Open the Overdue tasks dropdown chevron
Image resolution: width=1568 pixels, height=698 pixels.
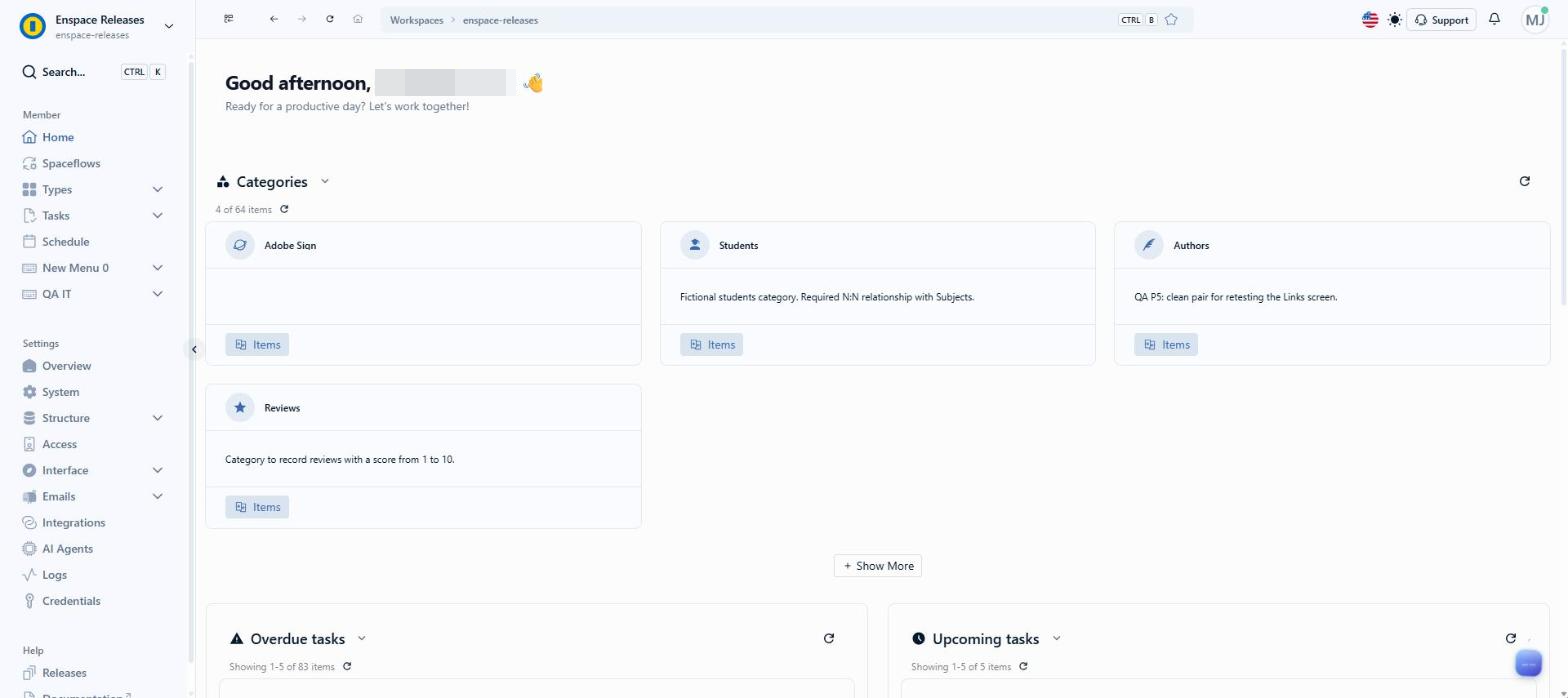[x=362, y=638]
